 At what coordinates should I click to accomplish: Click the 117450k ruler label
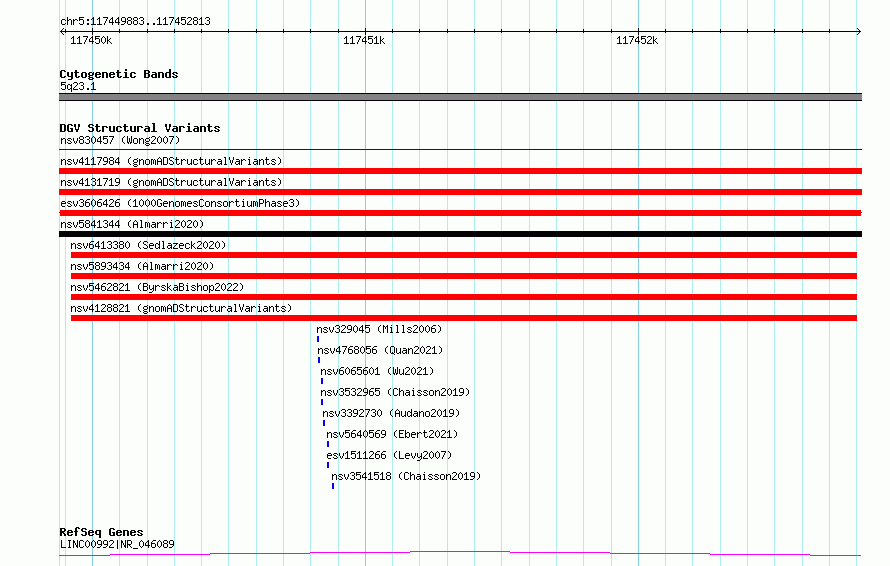click(x=91, y=40)
